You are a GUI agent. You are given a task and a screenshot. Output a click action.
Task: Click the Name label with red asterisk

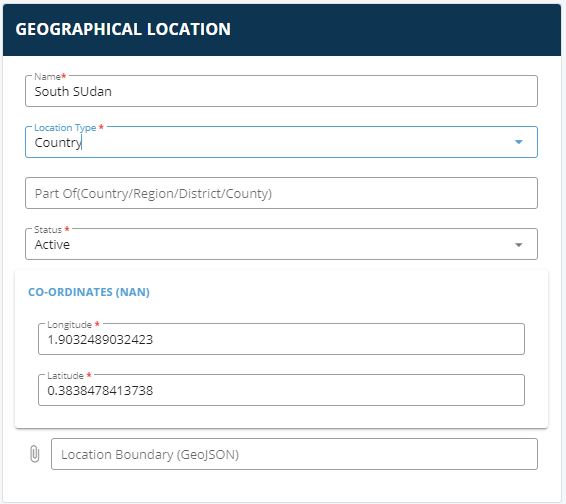coord(50,77)
